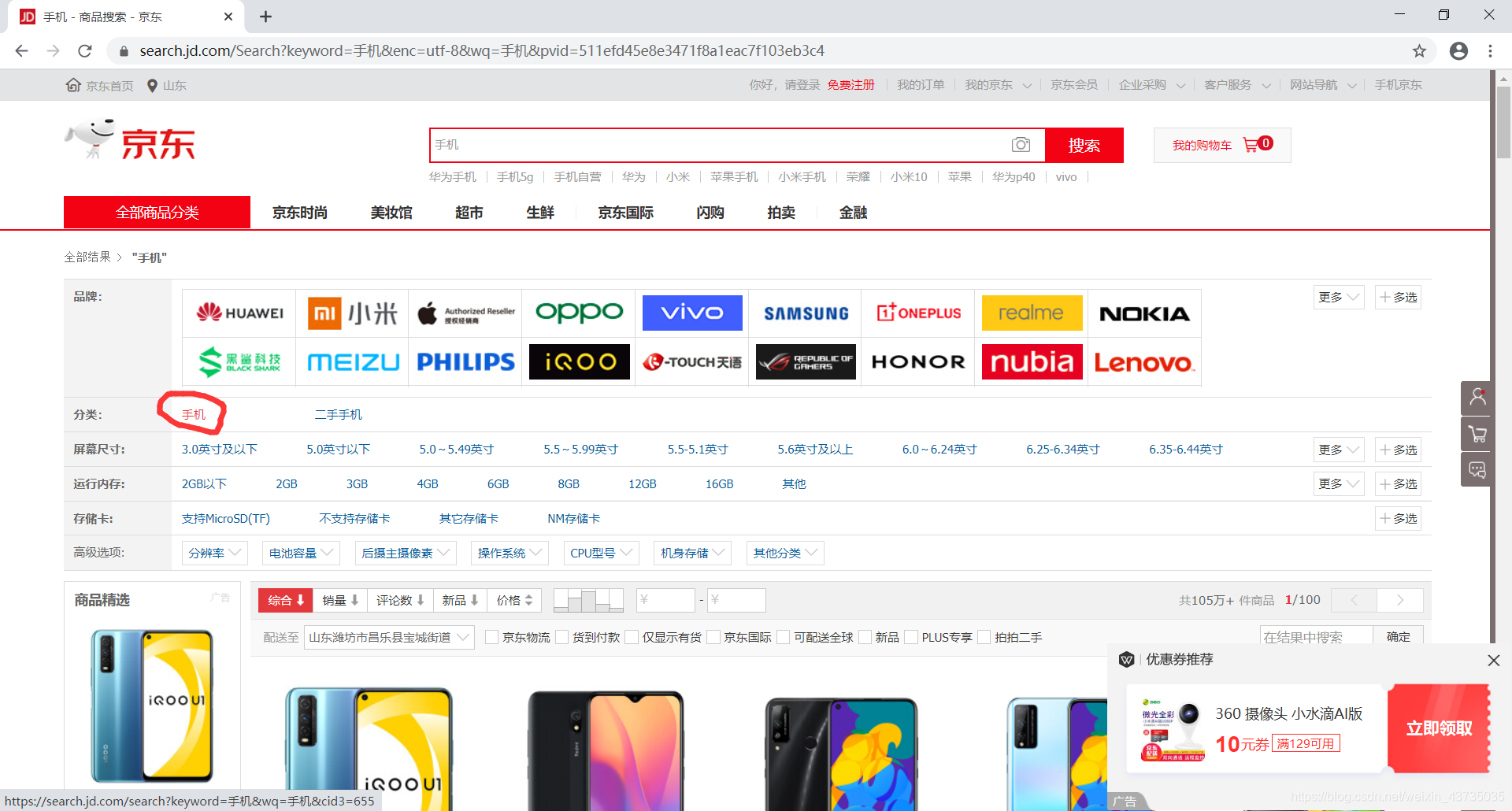Open Chrome three-dot menu
The height and width of the screenshot is (811, 1512).
point(1490,50)
